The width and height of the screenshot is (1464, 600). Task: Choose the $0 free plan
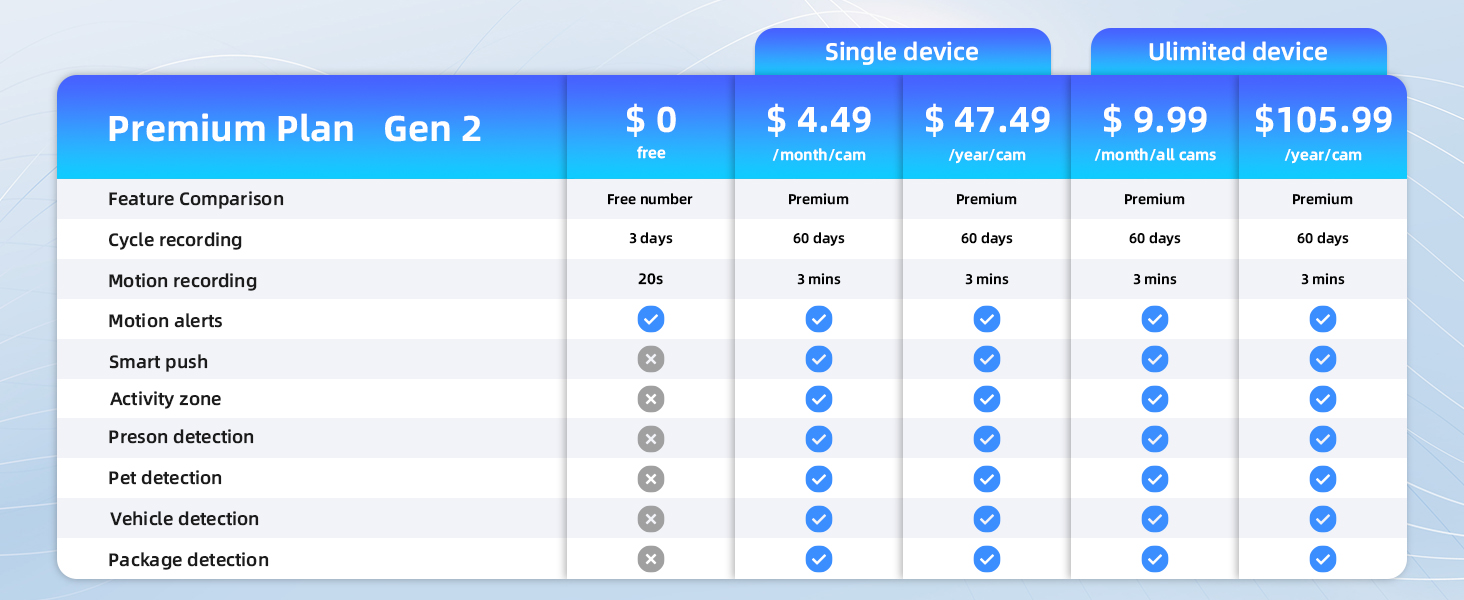point(651,130)
